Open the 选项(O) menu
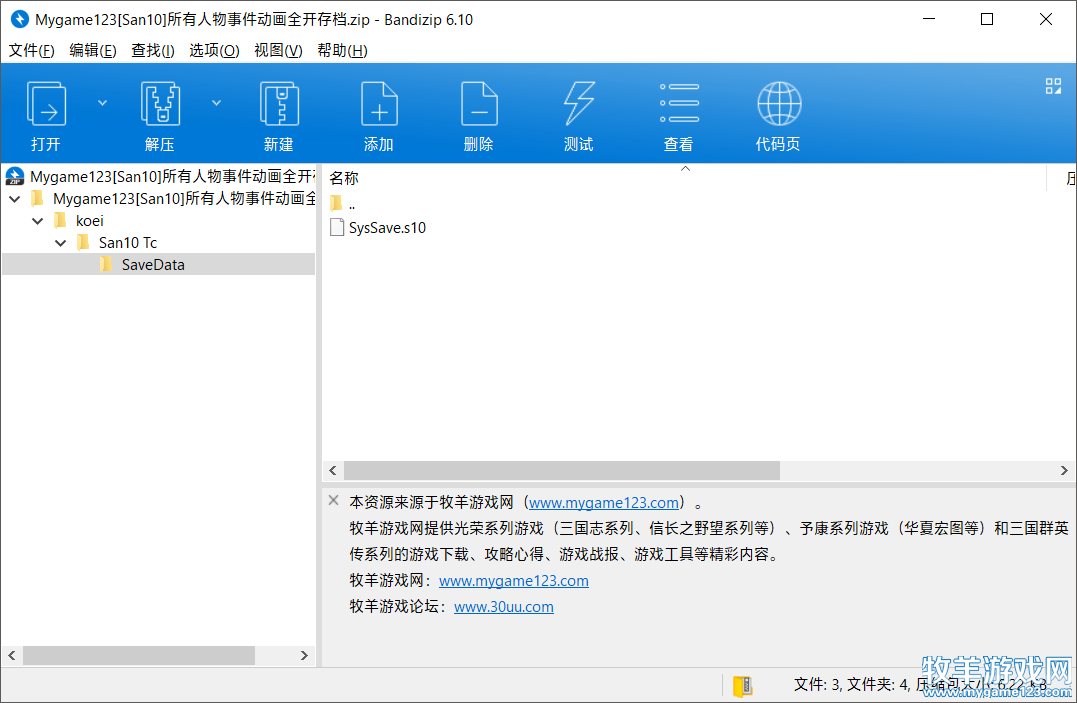The height and width of the screenshot is (703, 1077). [x=214, y=50]
